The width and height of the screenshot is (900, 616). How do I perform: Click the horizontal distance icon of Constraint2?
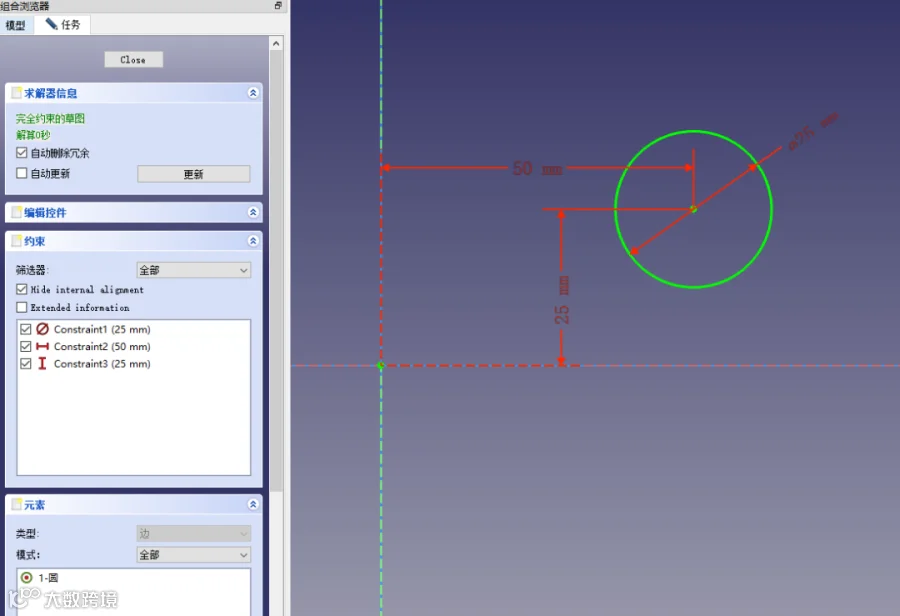coord(42,346)
